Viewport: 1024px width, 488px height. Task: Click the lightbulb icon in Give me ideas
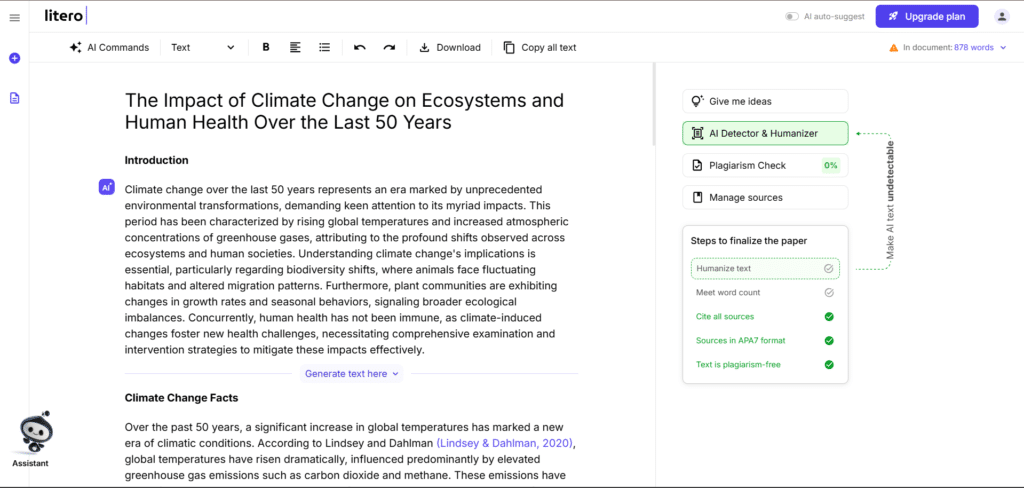click(x=697, y=101)
